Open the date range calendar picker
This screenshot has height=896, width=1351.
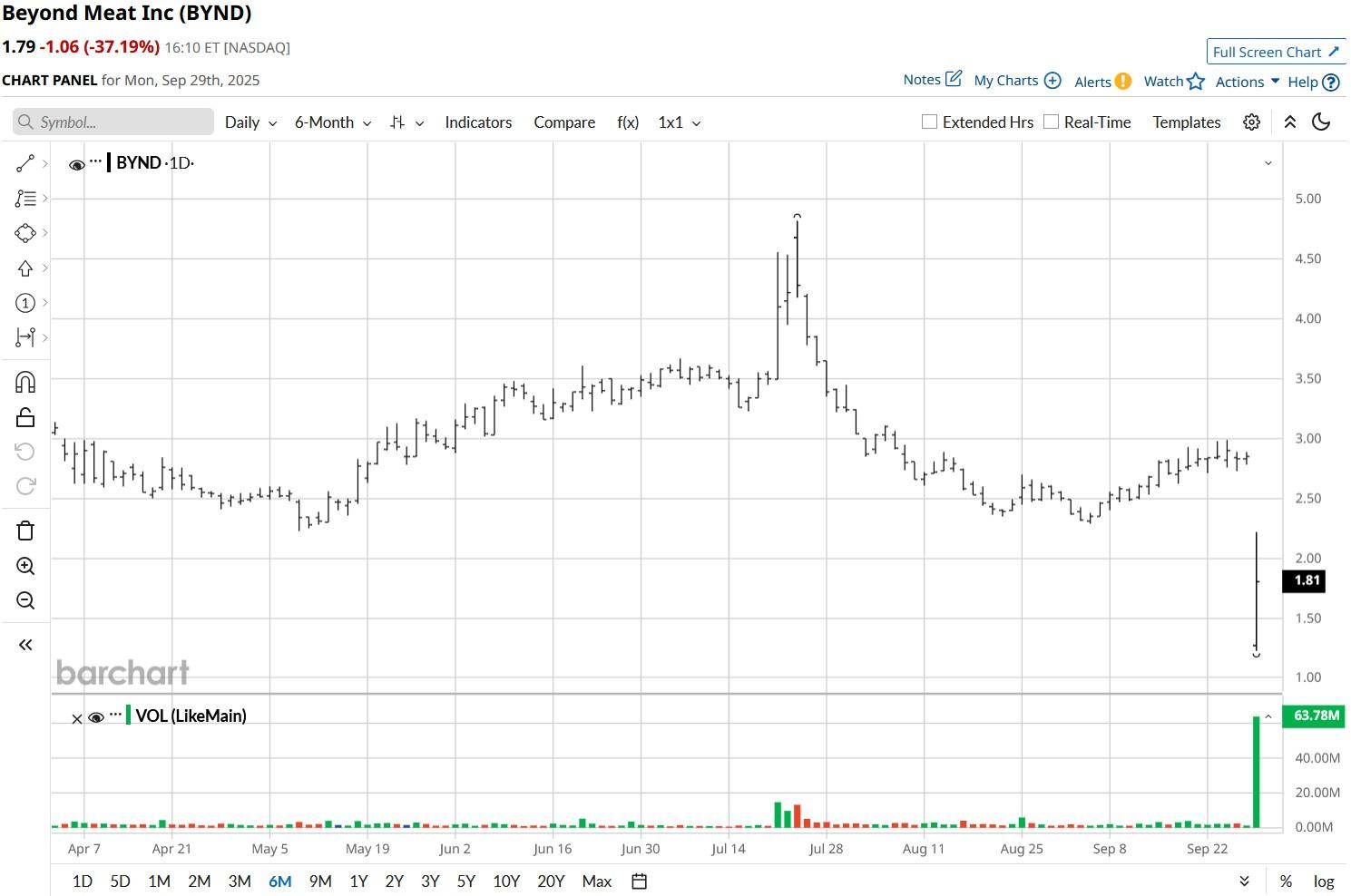click(639, 881)
